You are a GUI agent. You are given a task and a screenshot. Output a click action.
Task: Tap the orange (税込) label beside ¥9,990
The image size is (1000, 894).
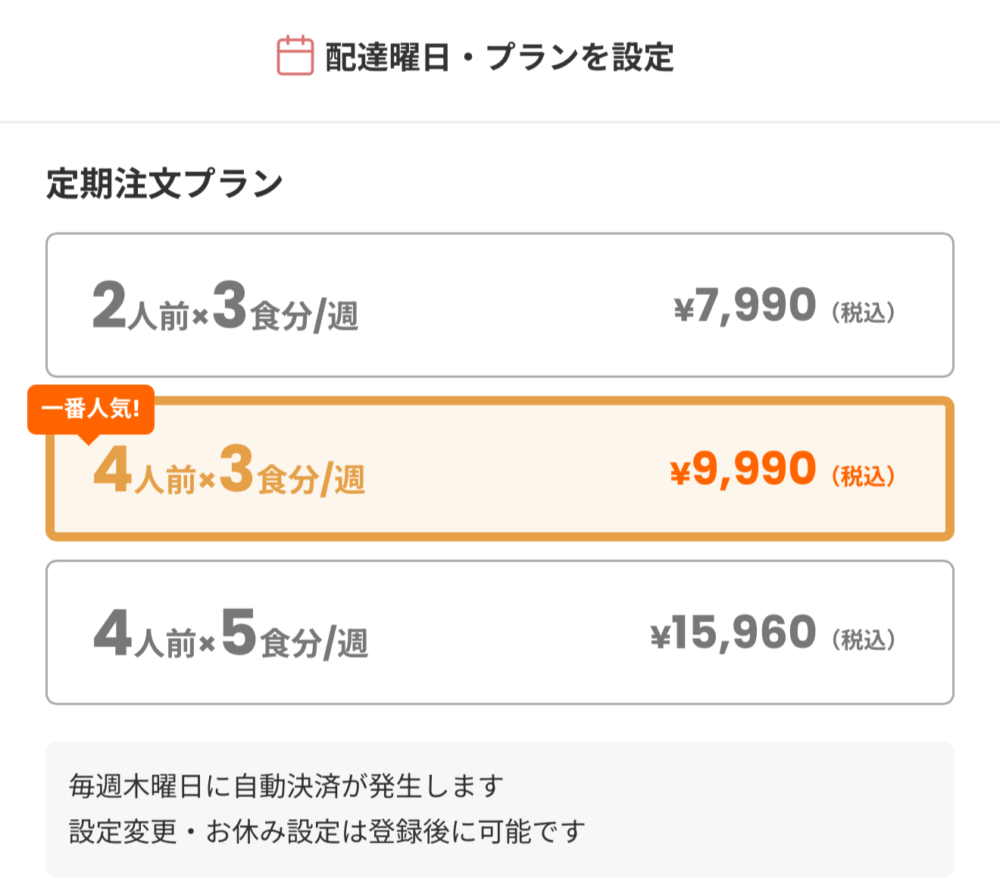tap(862, 477)
